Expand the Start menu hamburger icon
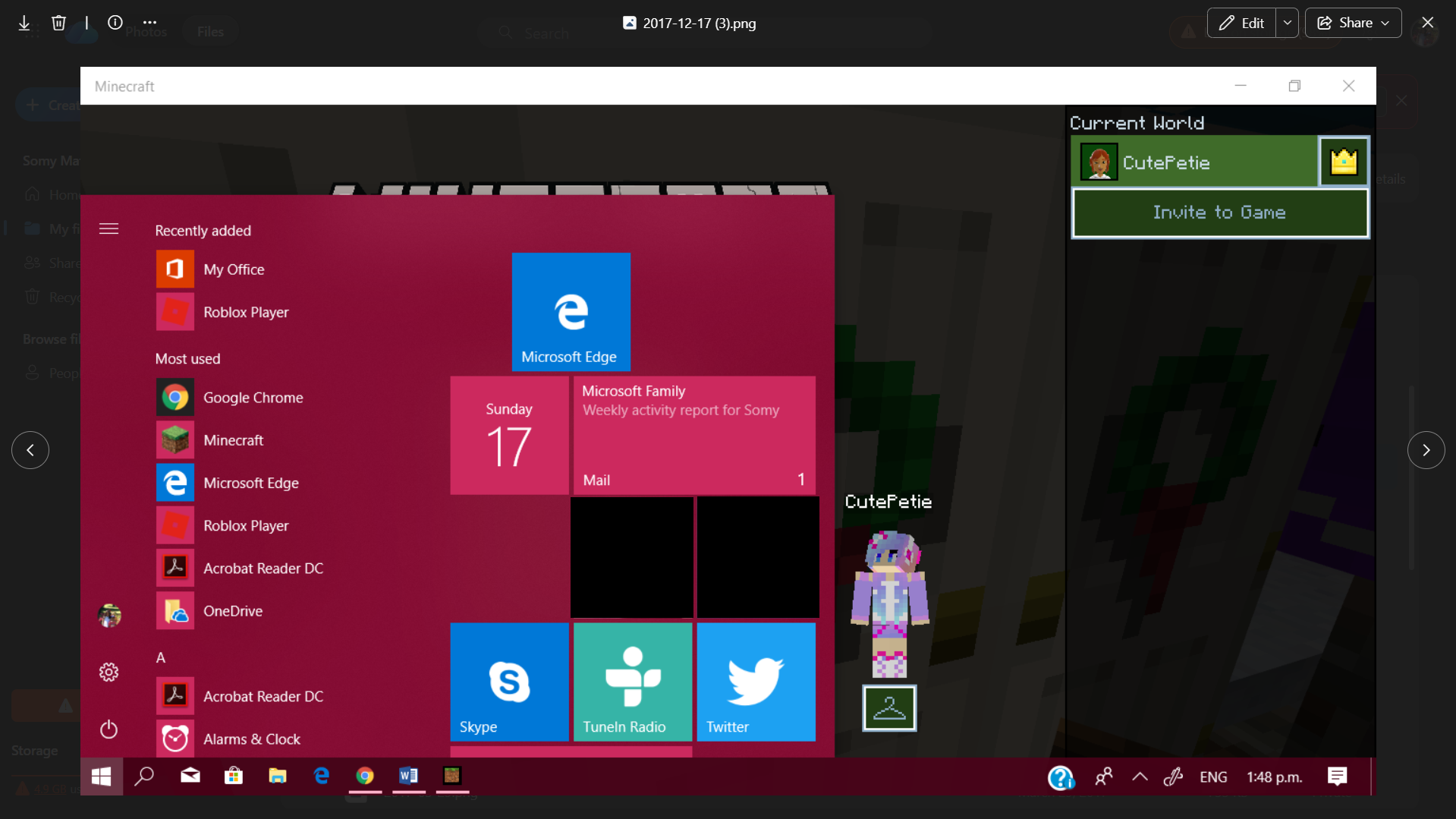 [109, 229]
